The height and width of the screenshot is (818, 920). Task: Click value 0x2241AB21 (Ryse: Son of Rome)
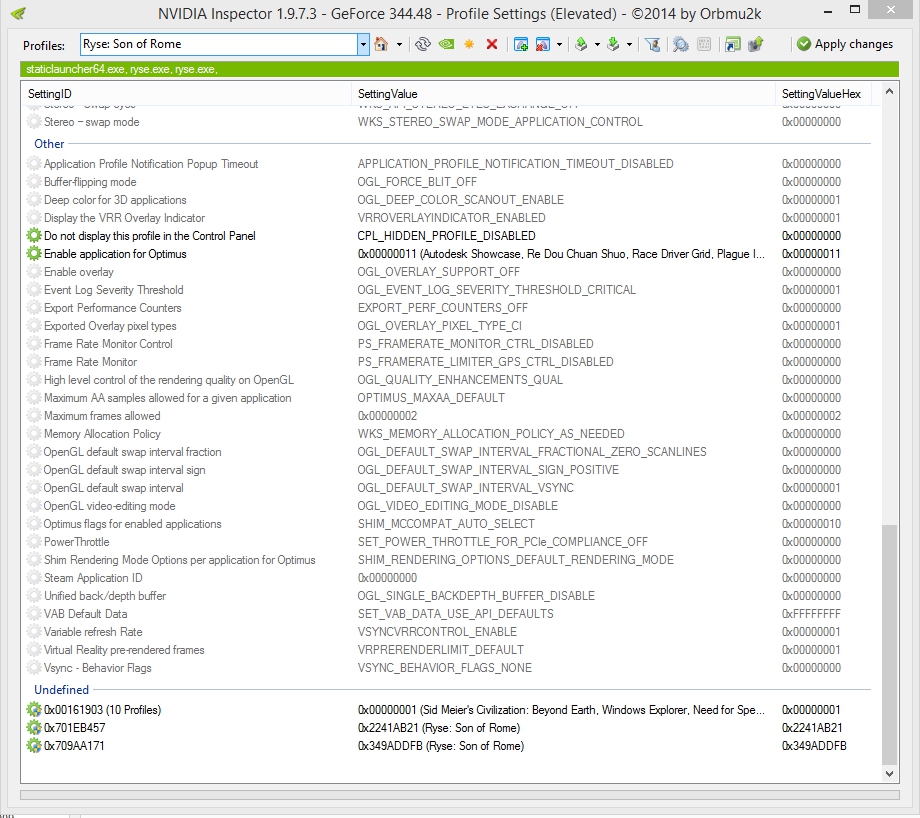pos(439,728)
